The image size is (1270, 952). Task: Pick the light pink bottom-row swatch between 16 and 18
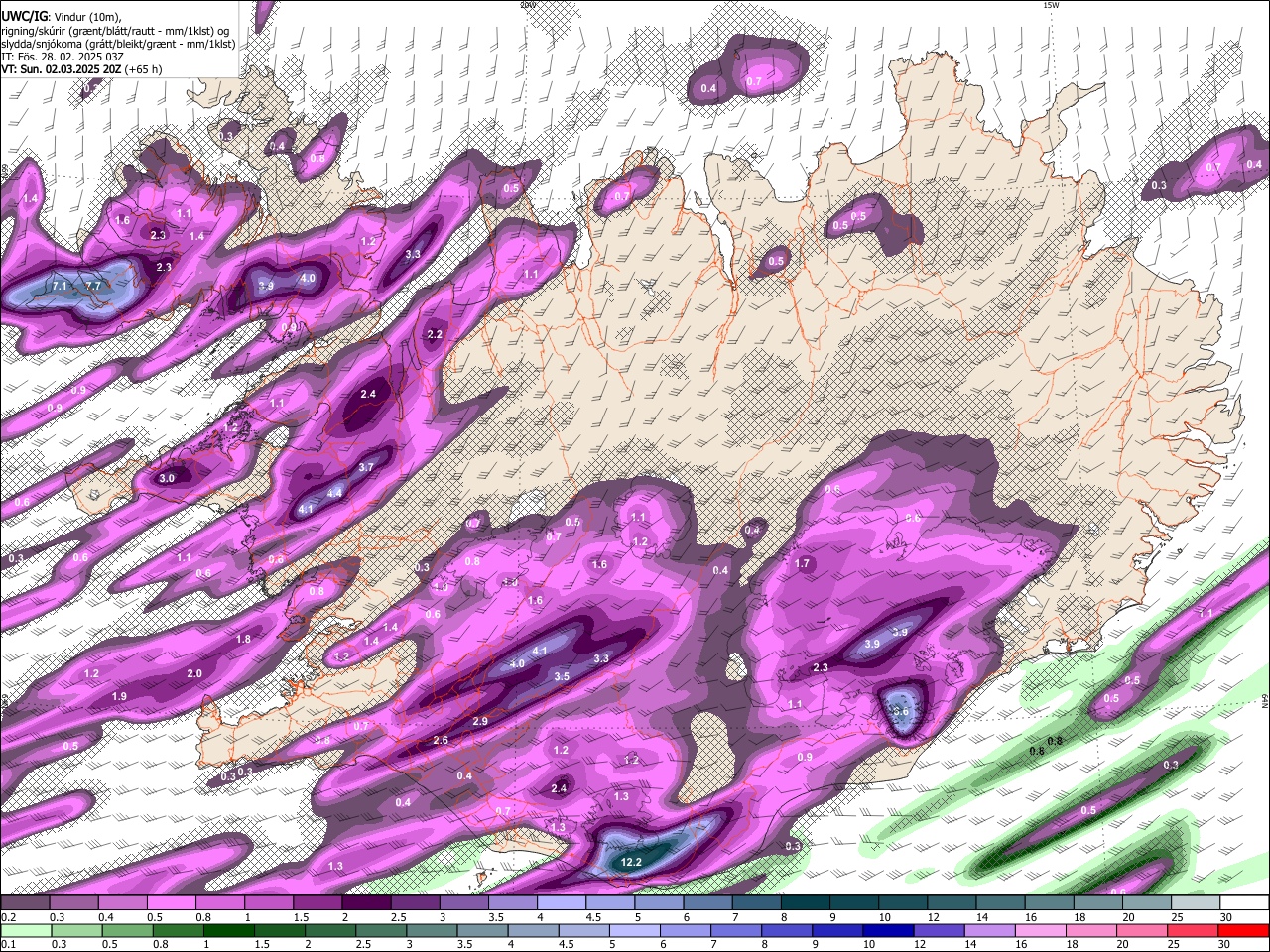[x=1040, y=930]
